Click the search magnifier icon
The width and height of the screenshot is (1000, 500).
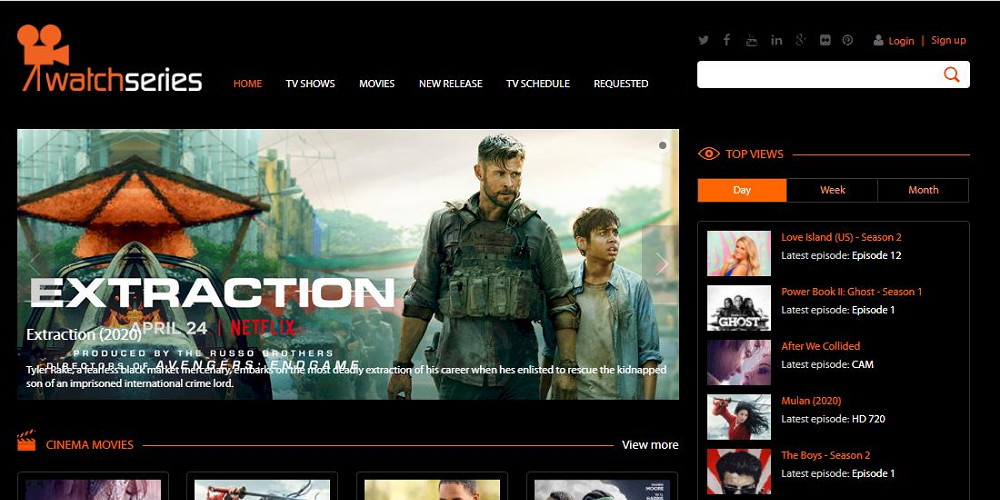pos(952,75)
